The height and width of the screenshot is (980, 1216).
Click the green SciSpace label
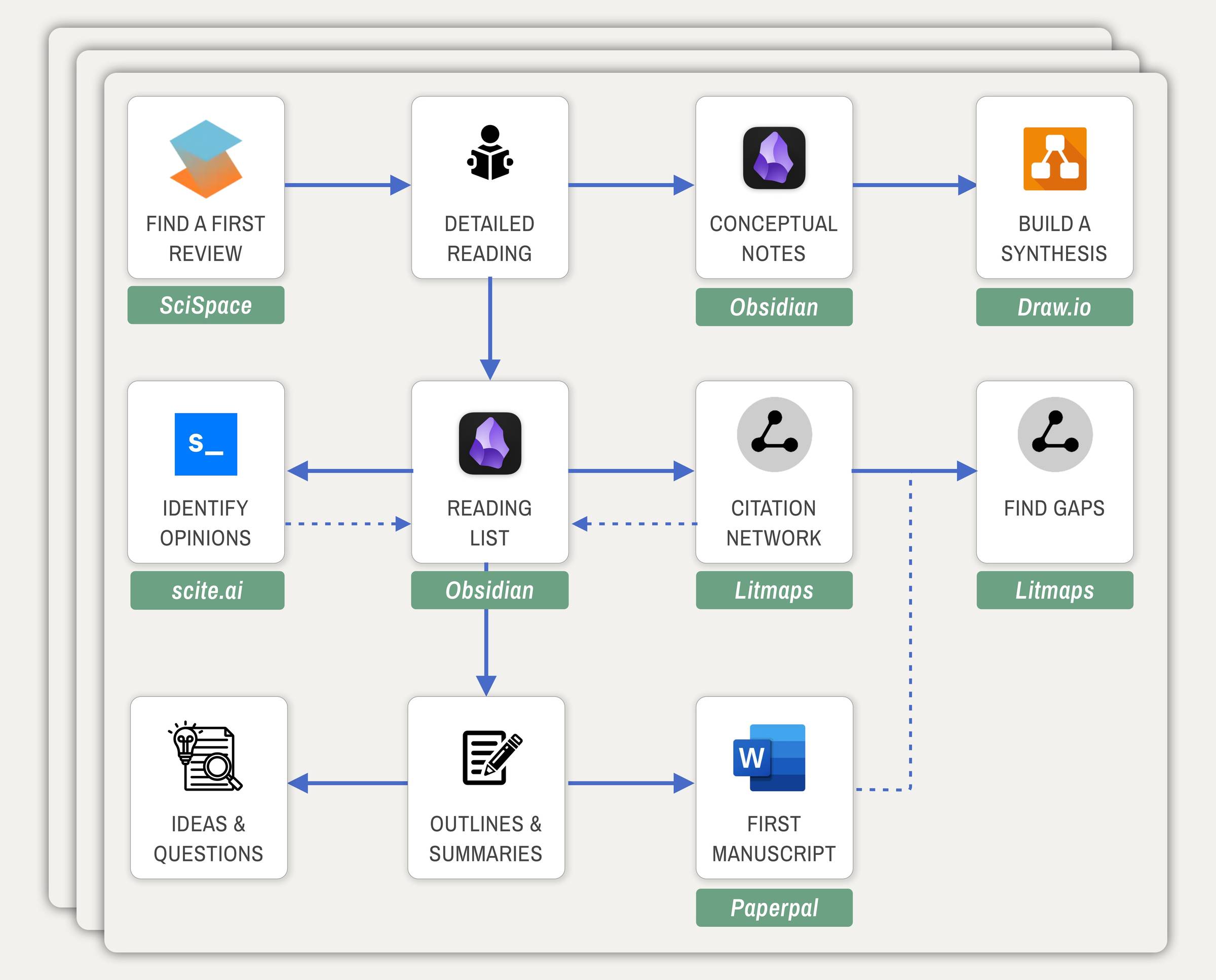click(x=206, y=305)
